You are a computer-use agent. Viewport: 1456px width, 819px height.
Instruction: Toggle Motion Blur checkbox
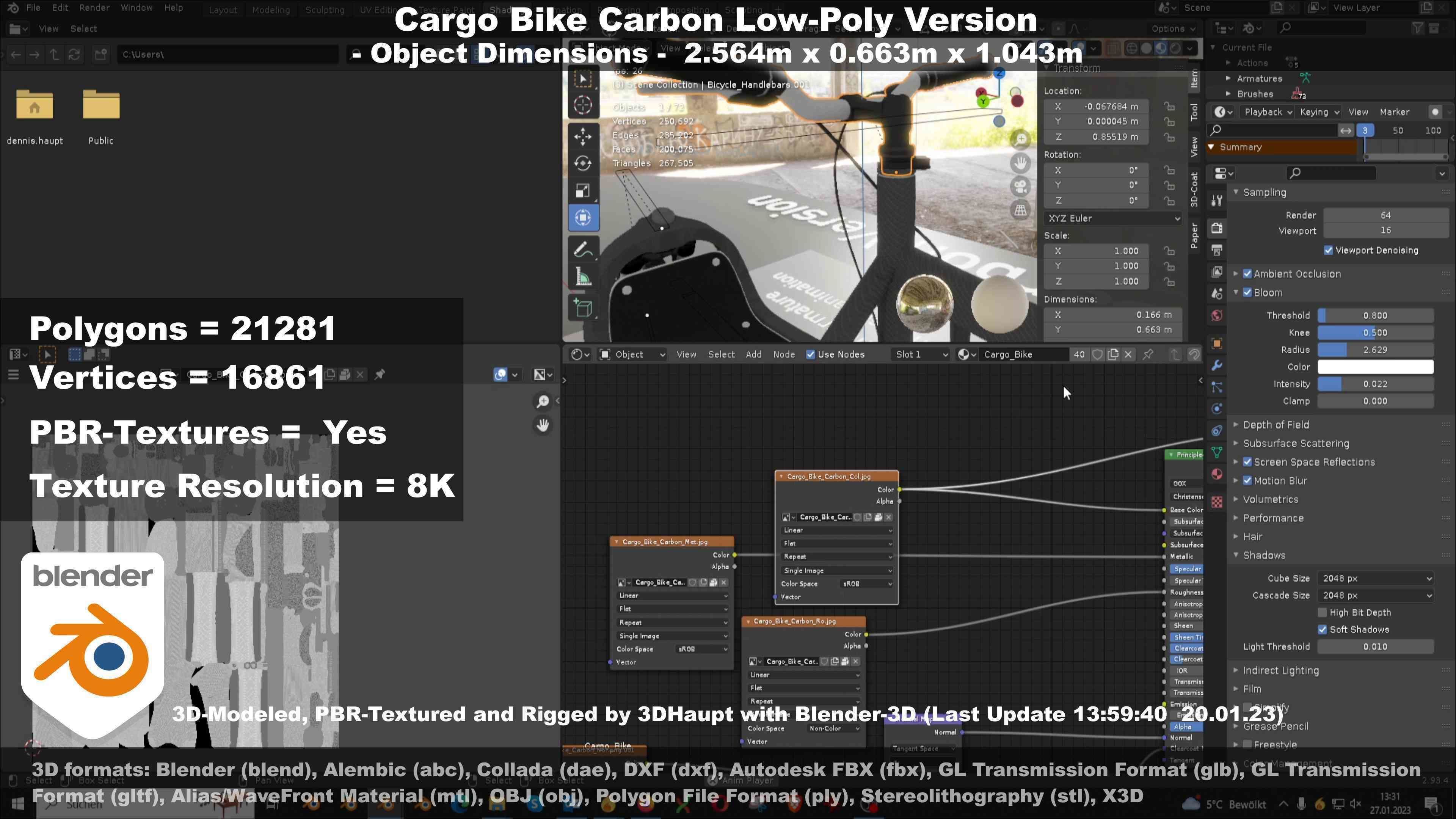[1247, 480]
